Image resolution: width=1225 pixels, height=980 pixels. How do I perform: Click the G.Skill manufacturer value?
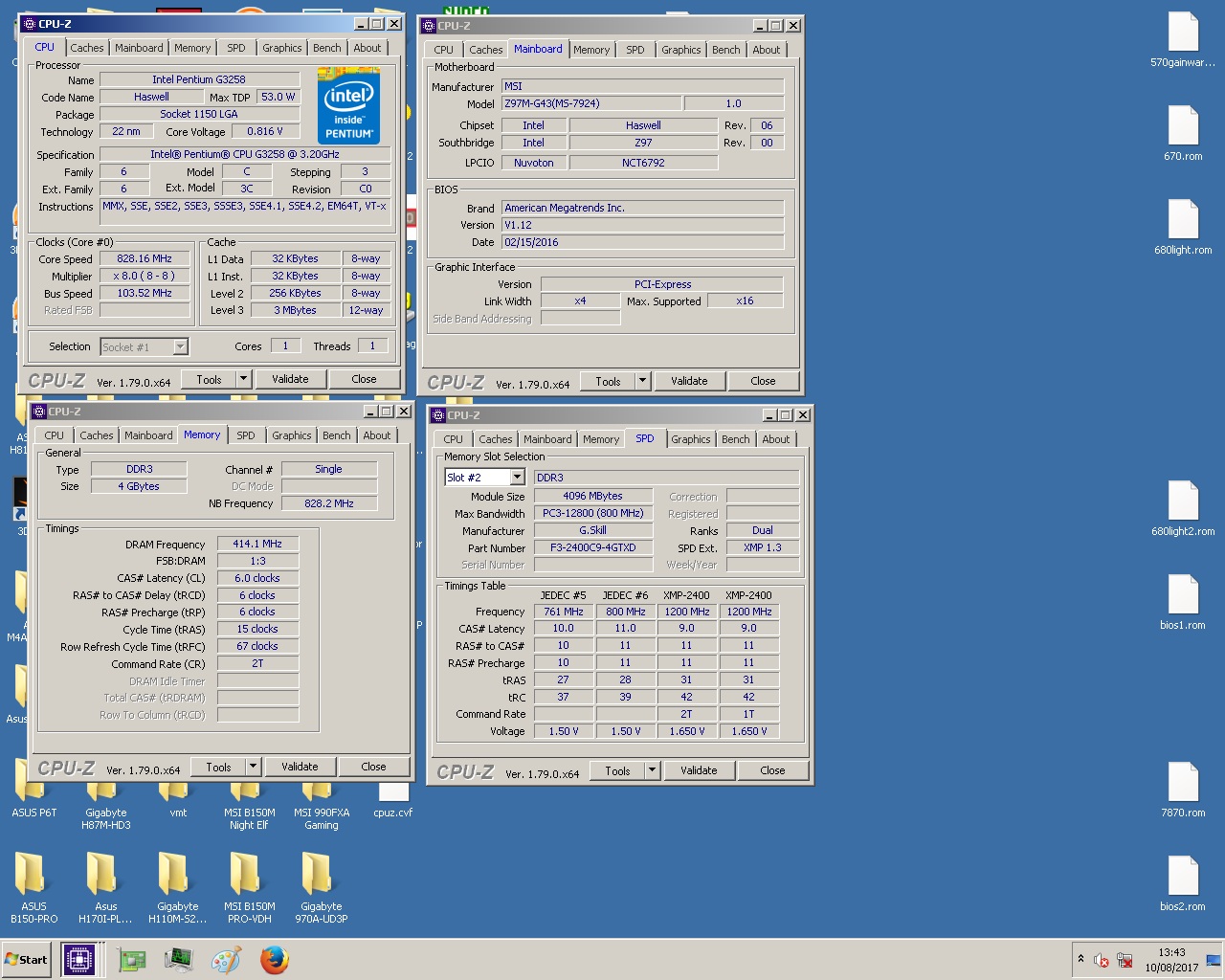click(x=593, y=530)
